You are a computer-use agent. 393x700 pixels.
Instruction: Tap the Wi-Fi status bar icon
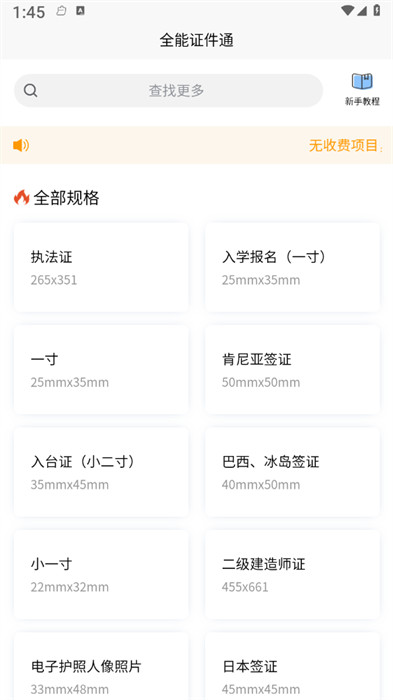pyautogui.click(x=347, y=10)
